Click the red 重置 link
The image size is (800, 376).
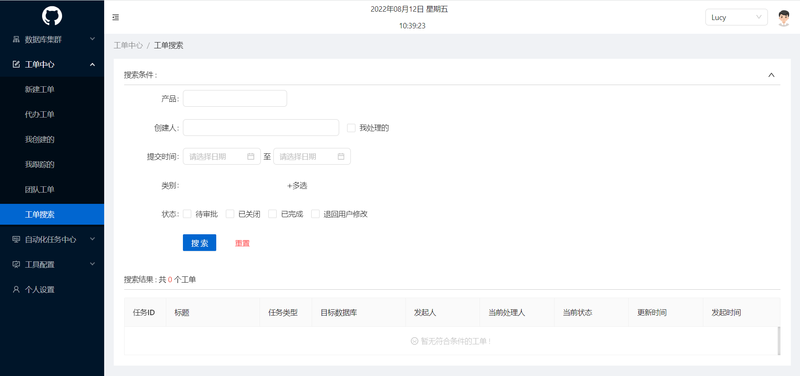(x=242, y=243)
